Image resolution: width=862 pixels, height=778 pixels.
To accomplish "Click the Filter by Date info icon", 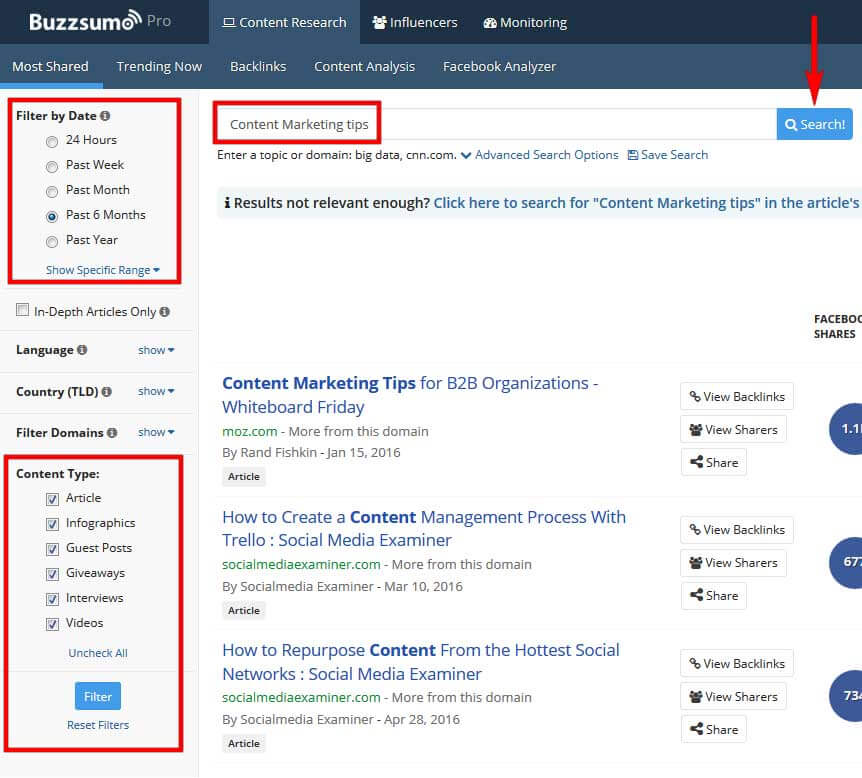I will (105, 116).
